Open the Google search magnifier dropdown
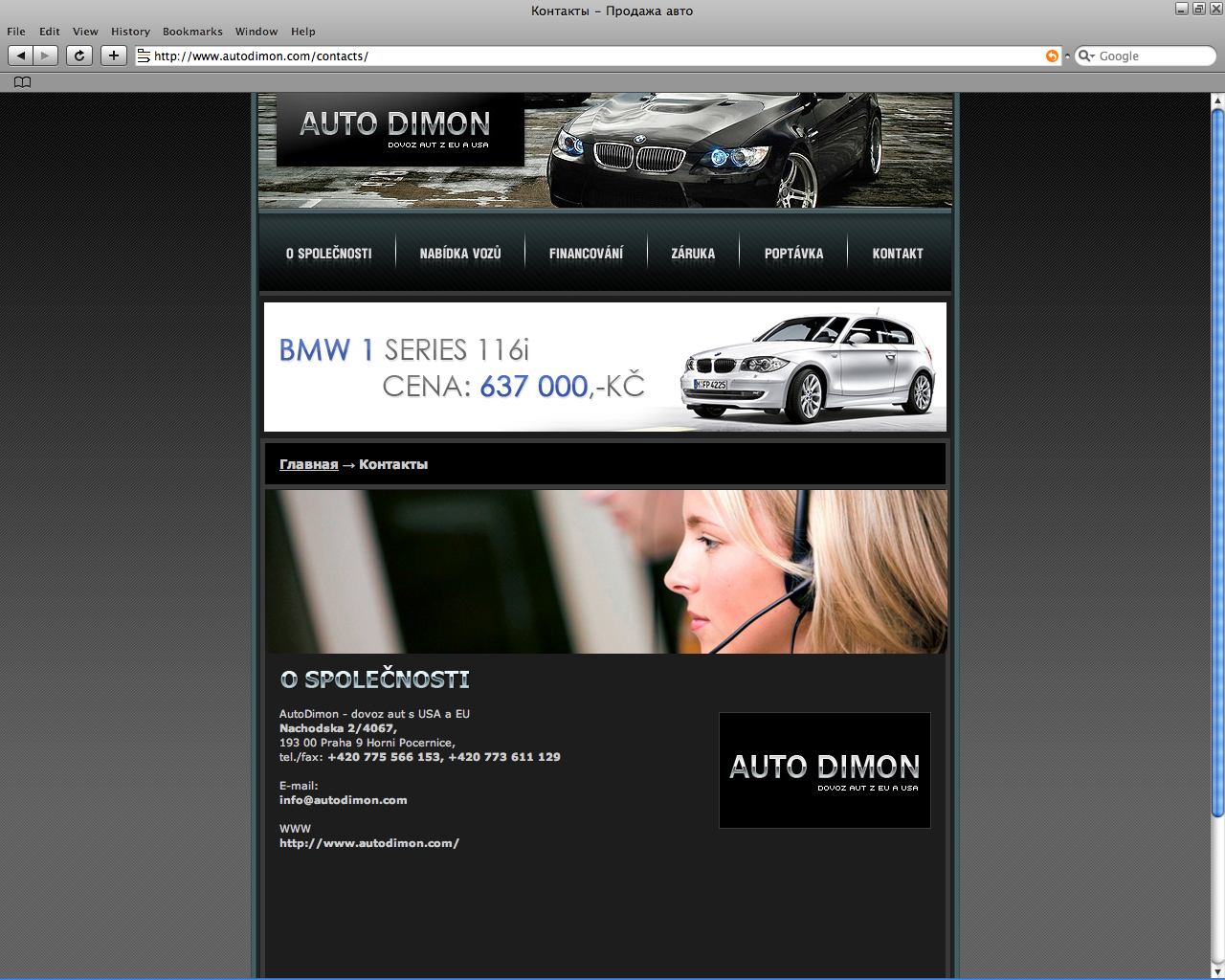 (1086, 56)
